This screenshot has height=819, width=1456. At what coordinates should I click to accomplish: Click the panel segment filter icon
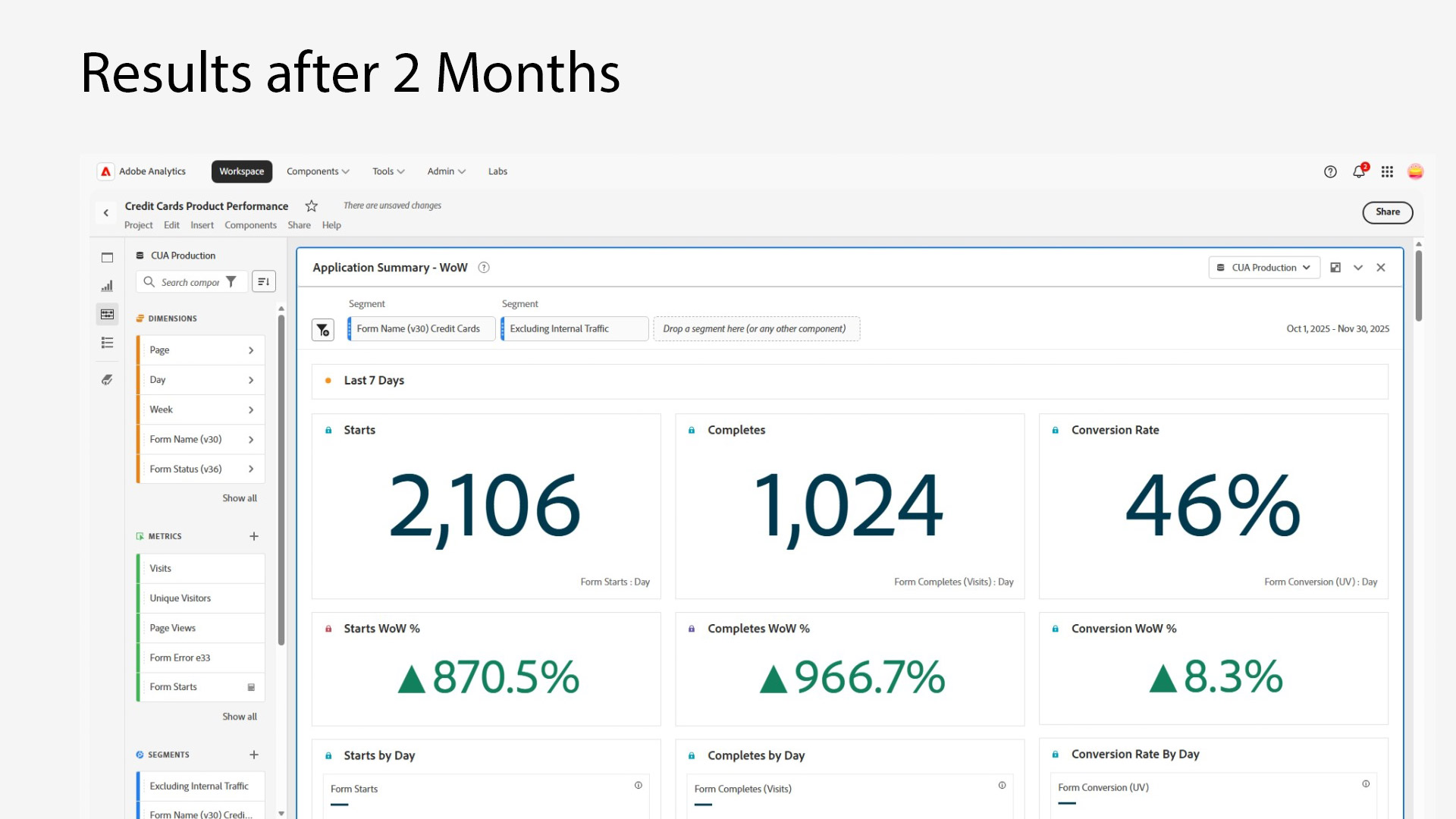tap(323, 329)
